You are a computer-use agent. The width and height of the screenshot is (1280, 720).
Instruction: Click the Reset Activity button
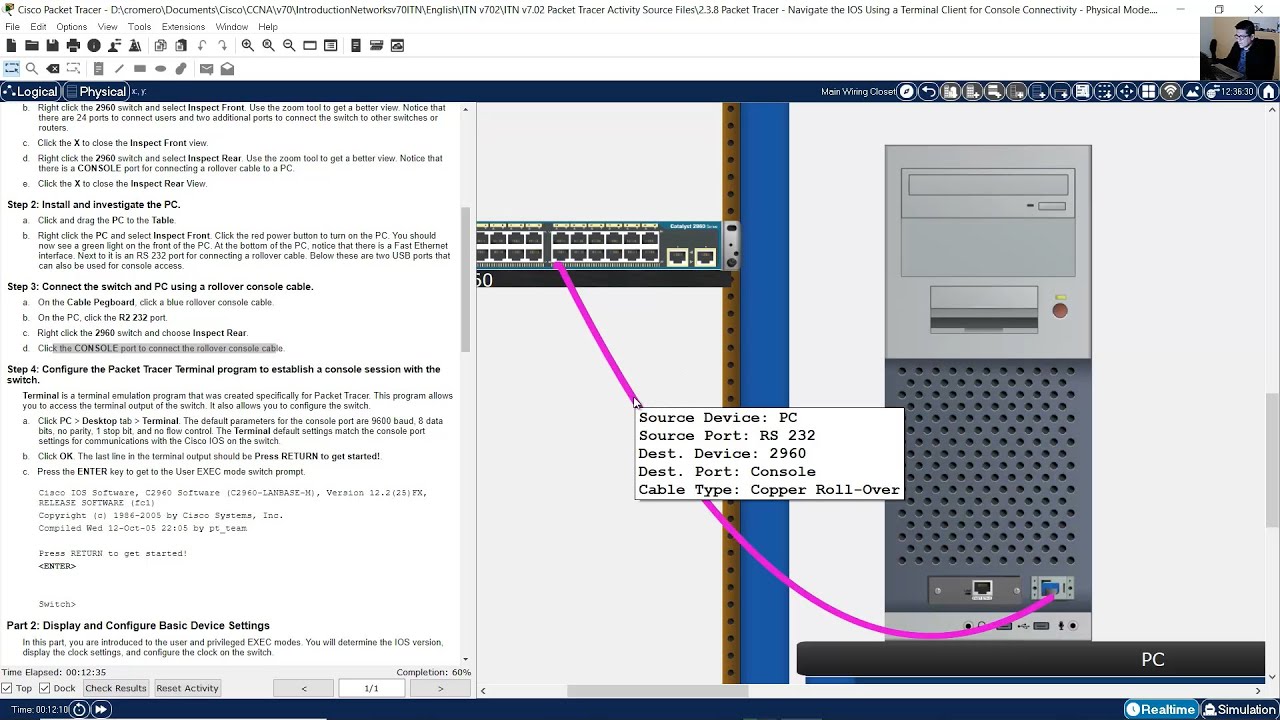(x=187, y=688)
